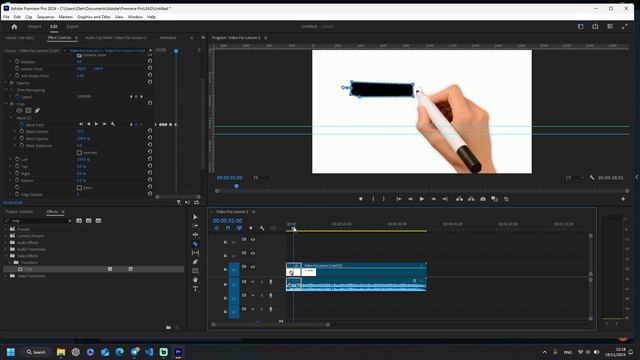Go to the sequence In point

(398, 199)
